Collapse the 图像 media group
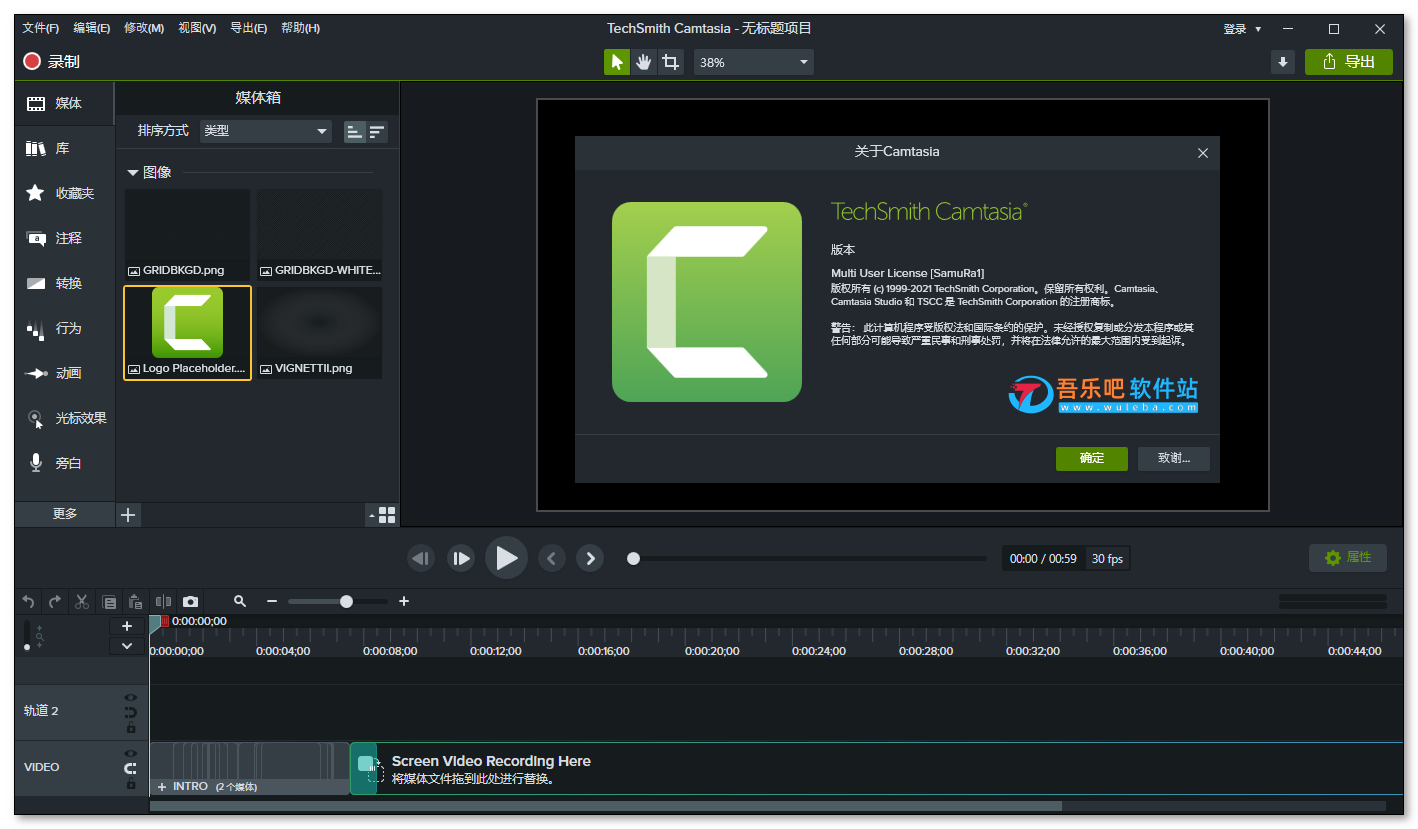The image size is (1418, 829). 132,172
